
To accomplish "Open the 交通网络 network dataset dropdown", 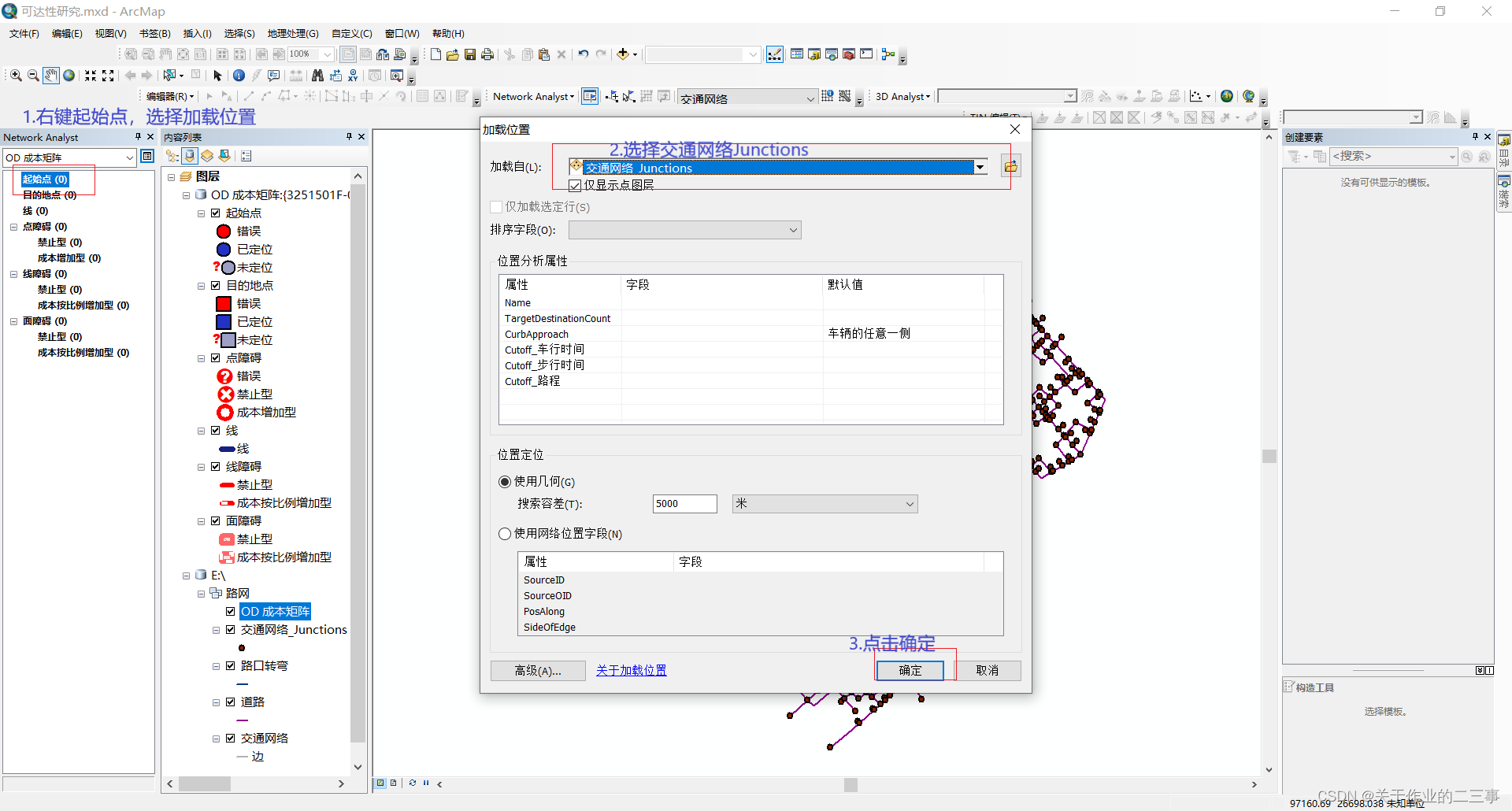I will (747, 98).
